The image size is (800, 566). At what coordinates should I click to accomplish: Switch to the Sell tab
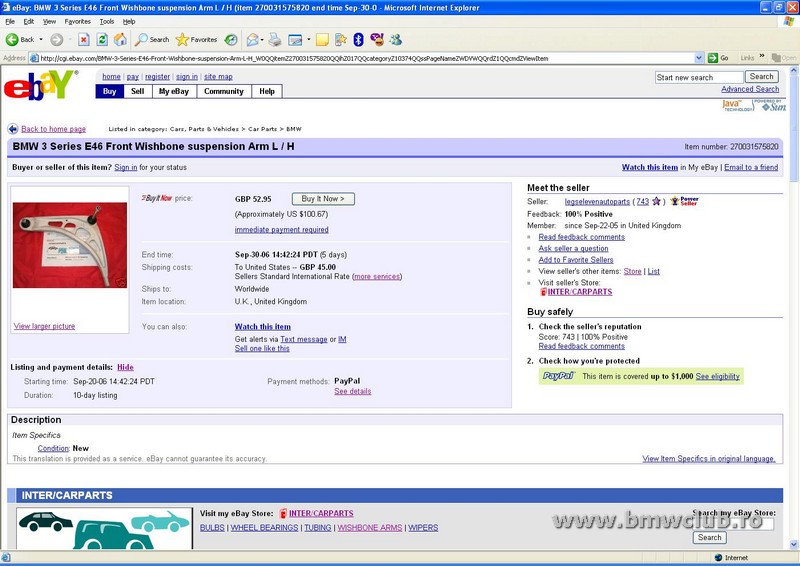pos(138,91)
